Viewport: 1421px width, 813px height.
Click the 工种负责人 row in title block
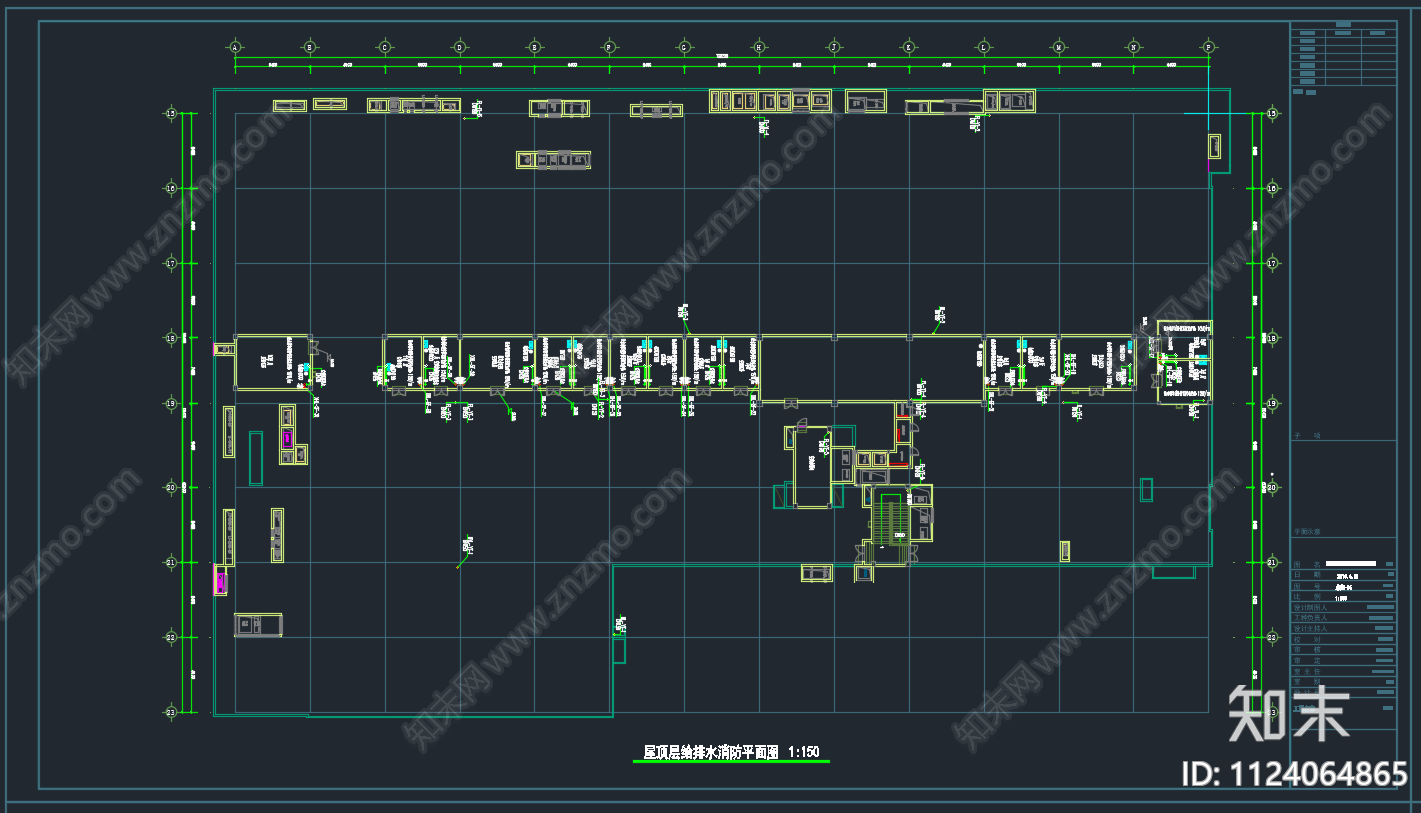coord(1343,618)
